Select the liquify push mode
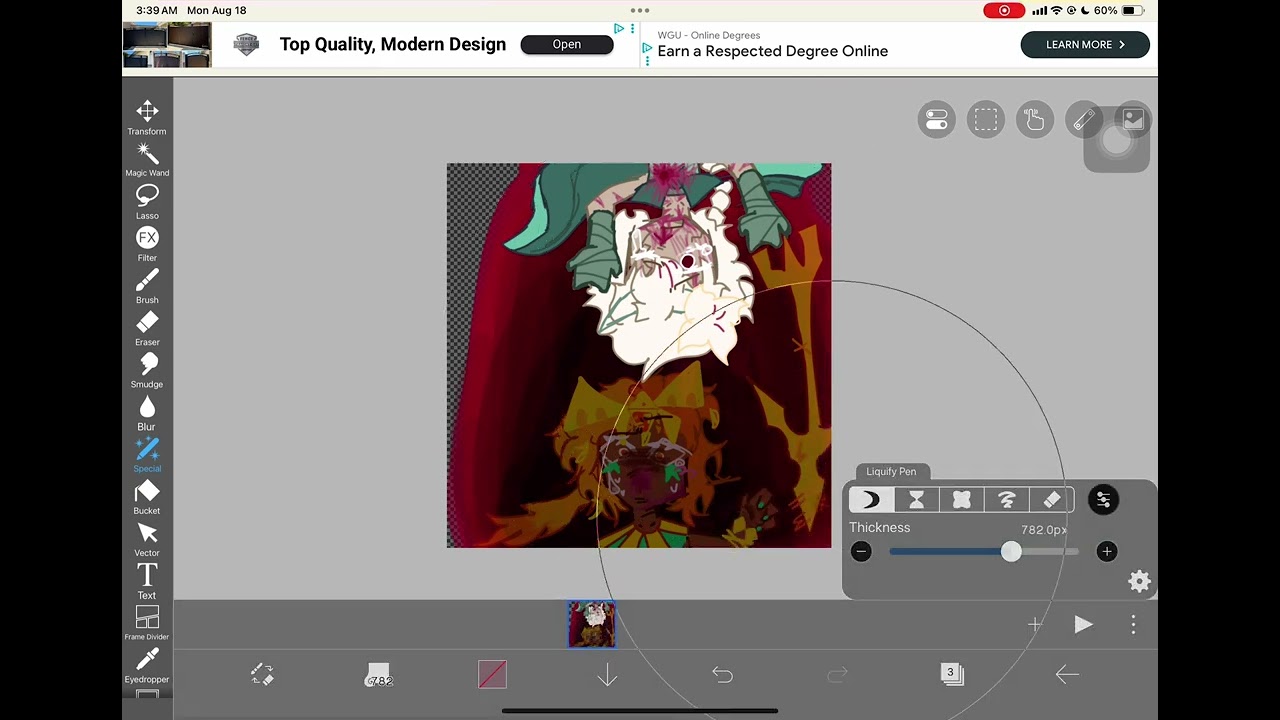1280x720 pixels. (x=871, y=500)
